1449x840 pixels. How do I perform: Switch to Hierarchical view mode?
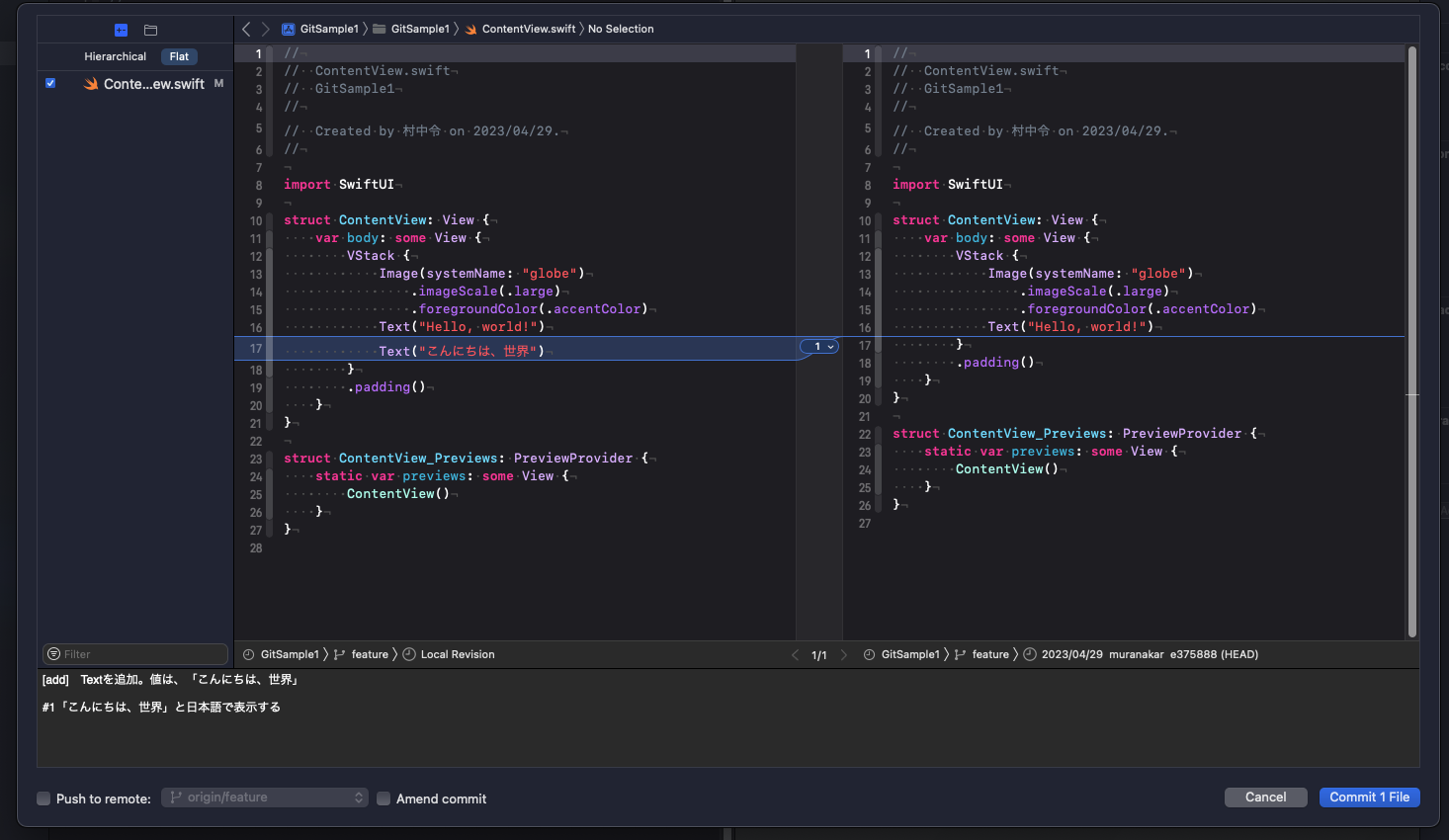pyautogui.click(x=116, y=56)
